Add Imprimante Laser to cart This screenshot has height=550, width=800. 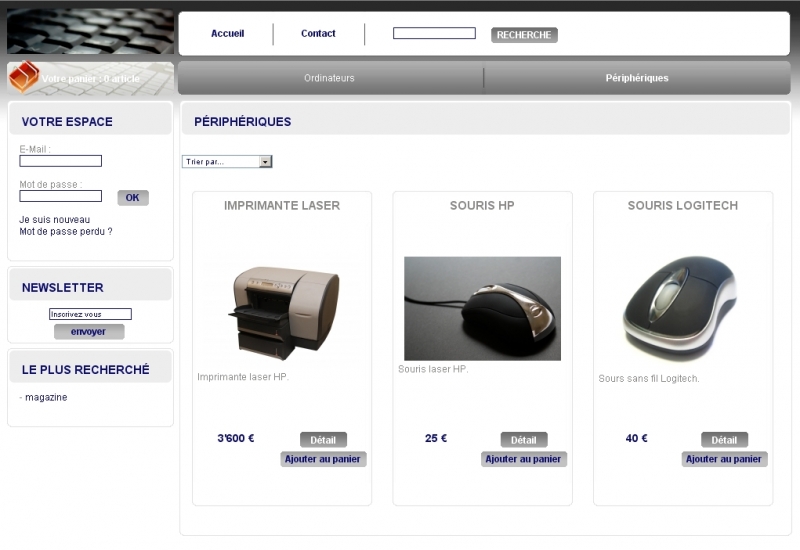point(323,459)
